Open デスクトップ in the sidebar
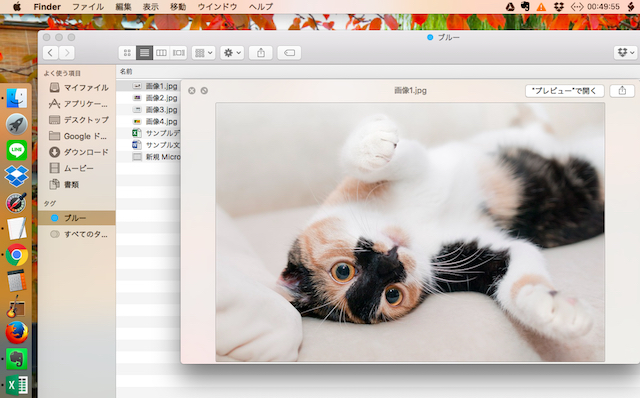Image resolution: width=640 pixels, height=398 pixels. [78, 120]
